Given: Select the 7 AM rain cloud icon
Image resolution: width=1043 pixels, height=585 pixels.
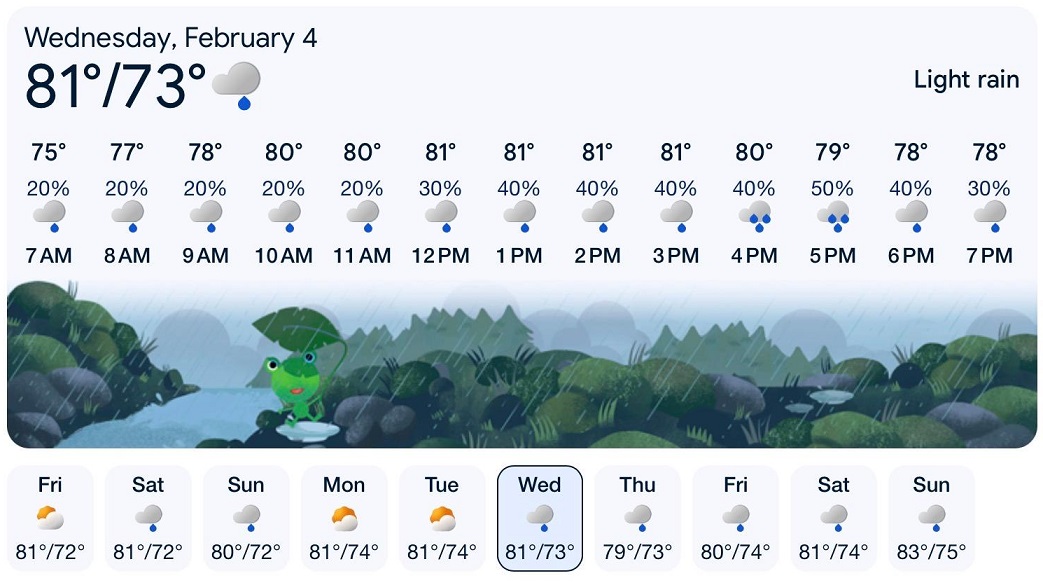Looking at the screenshot, I should pos(48,215).
